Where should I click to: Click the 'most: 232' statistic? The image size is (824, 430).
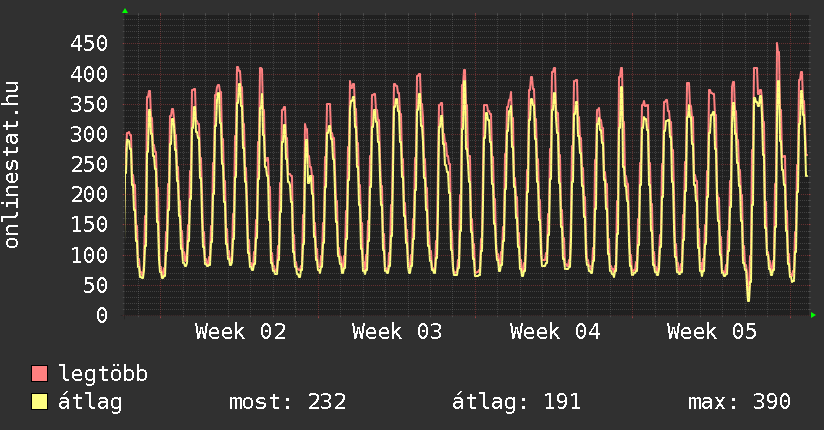pos(288,402)
